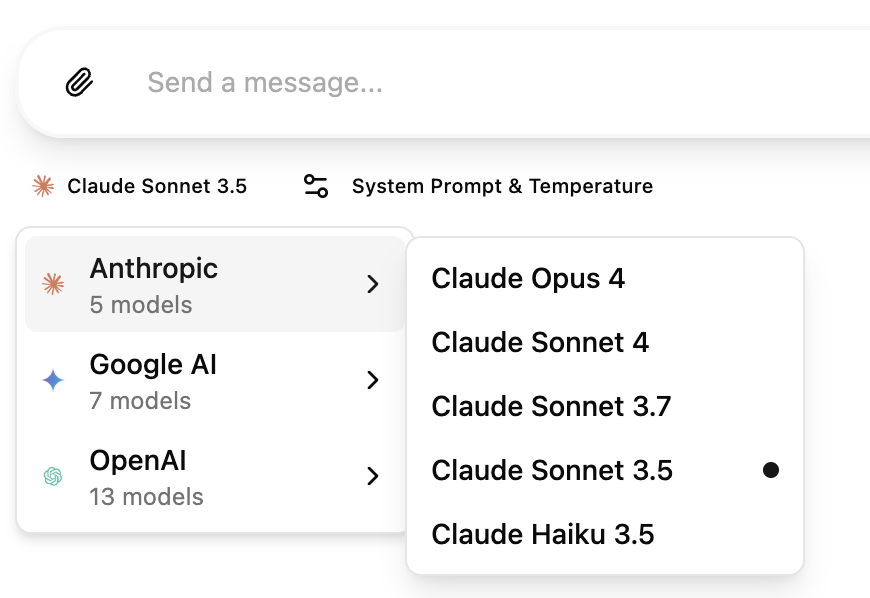Image resolution: width=870 pixels, height=598 pixels.
Task: Expand the Anthropic submenu chevron
Action: click(373, 284)
